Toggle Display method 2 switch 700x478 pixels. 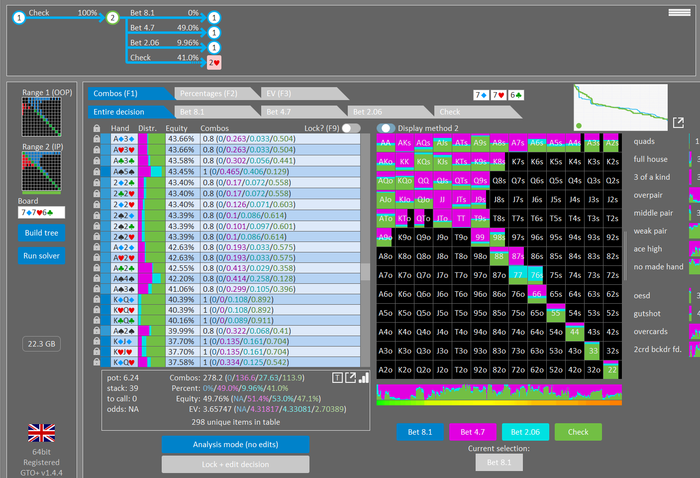tap(386, 128)
